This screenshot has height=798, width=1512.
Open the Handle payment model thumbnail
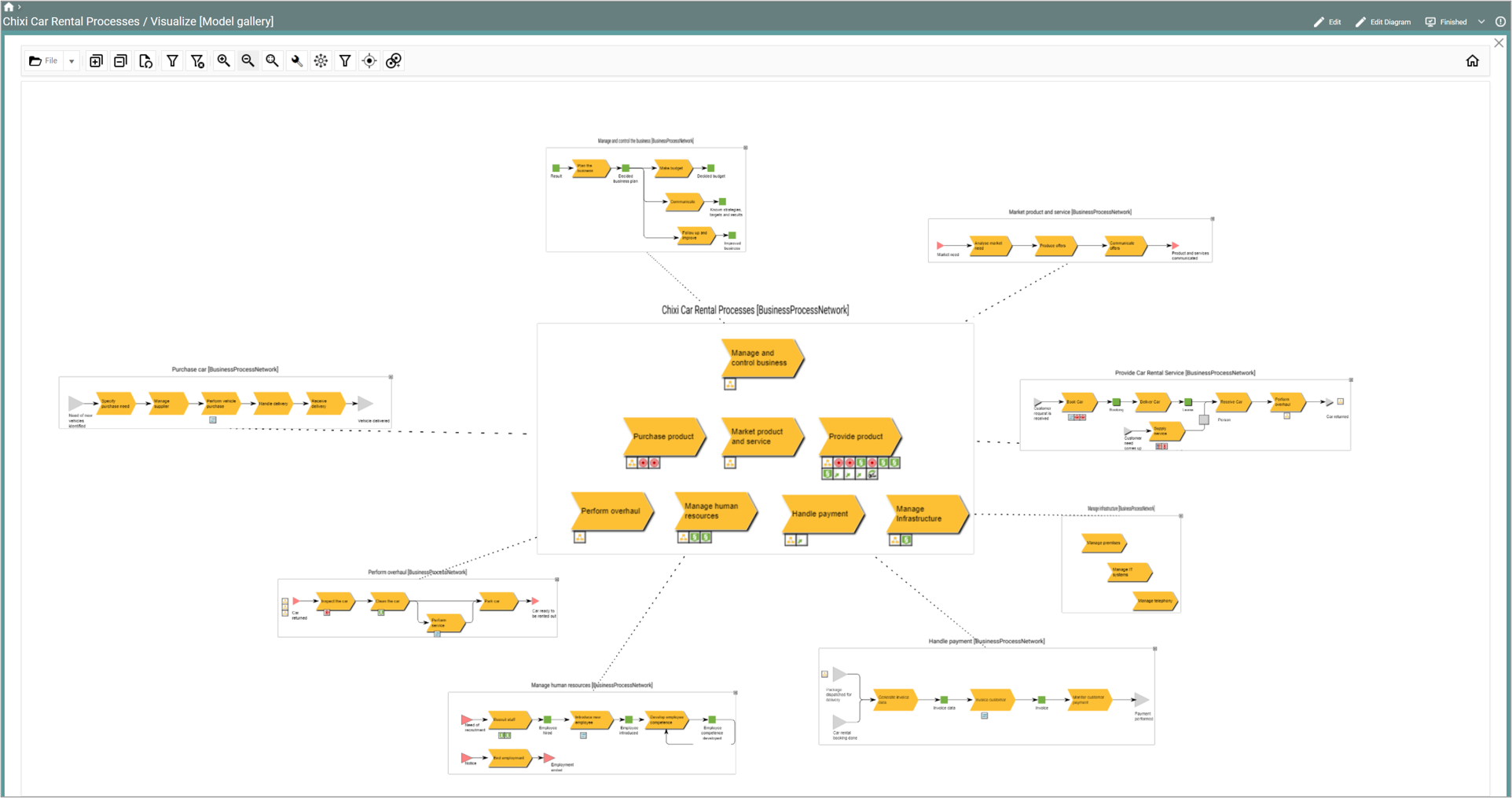click(x=986, y=696)
